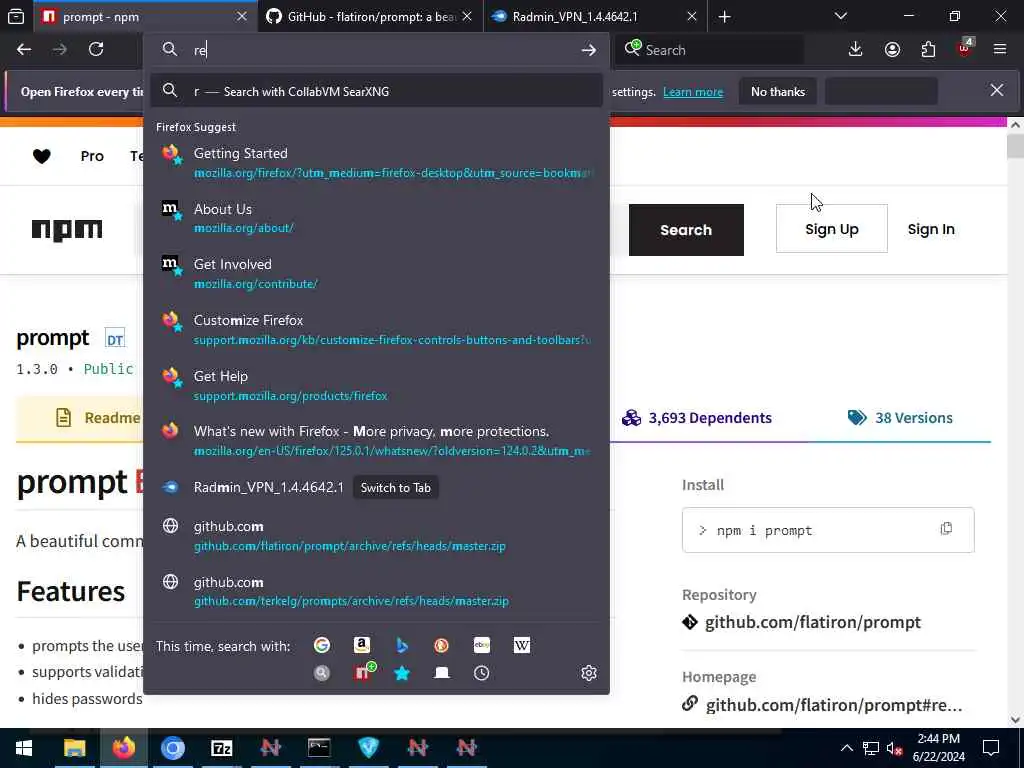1024x768 pixels.
Task: Search this time with Amazon
Action: (362, 645)
